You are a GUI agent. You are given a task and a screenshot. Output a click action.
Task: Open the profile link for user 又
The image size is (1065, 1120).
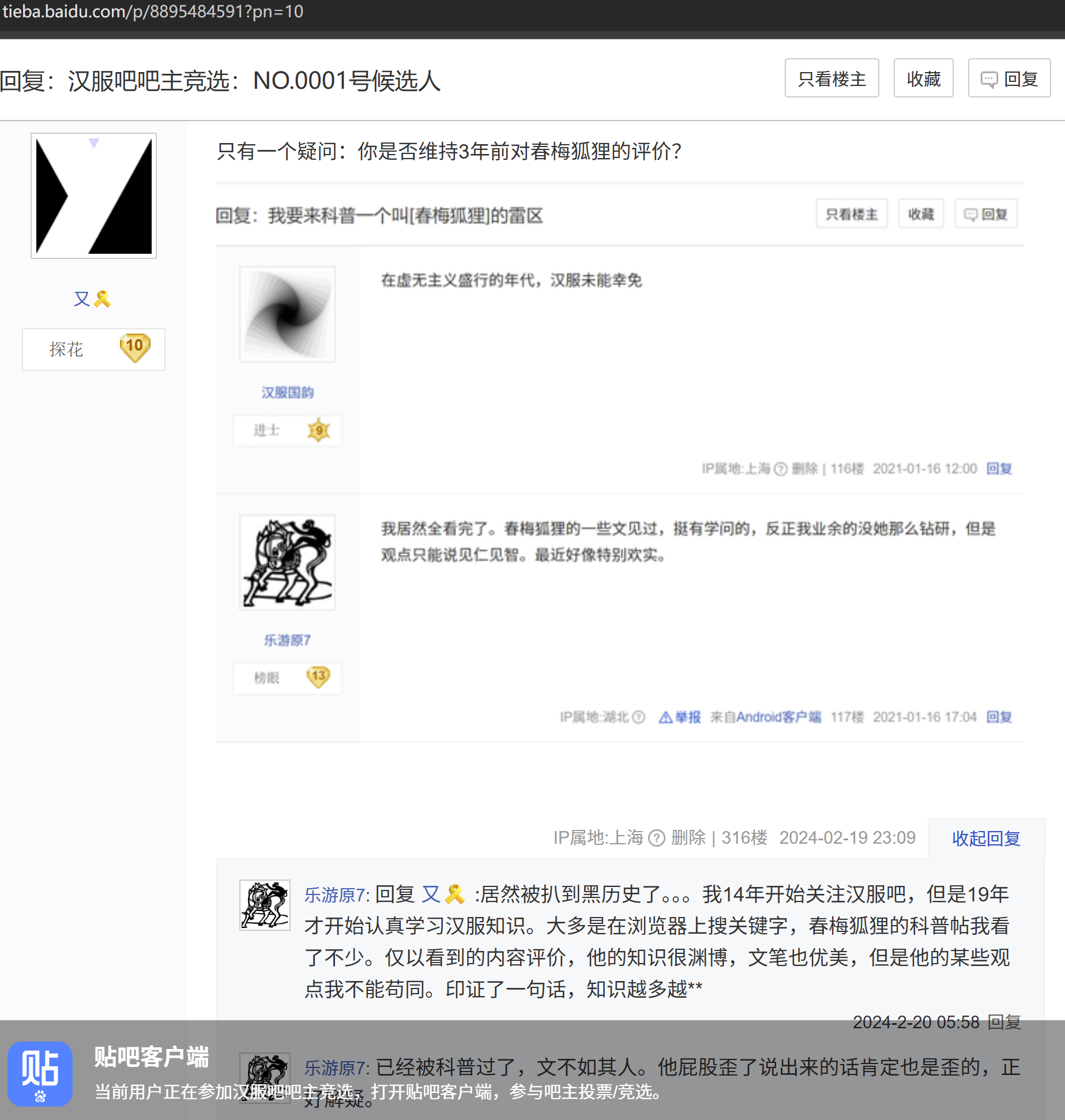[x=82, y=299]
